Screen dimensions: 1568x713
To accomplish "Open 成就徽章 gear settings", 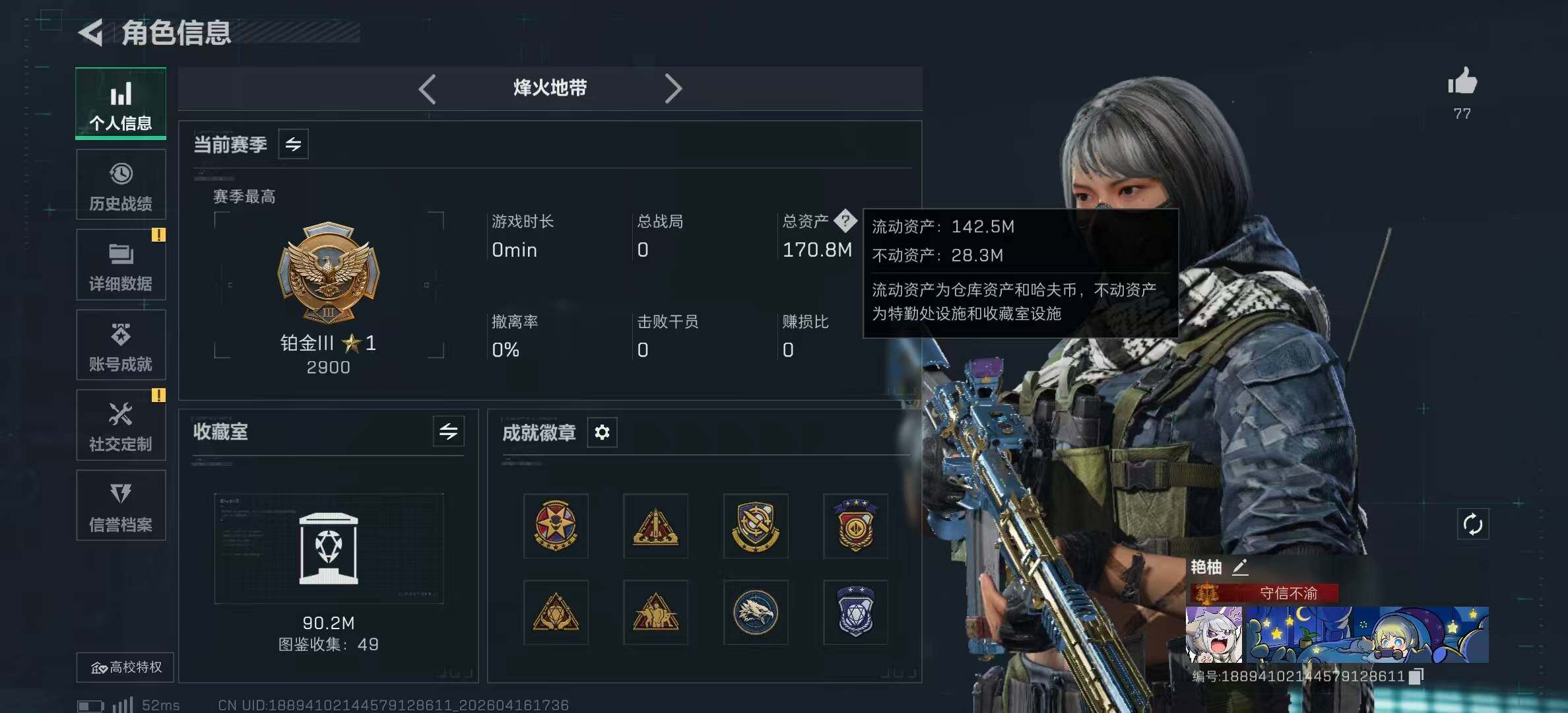I will 602,432.
